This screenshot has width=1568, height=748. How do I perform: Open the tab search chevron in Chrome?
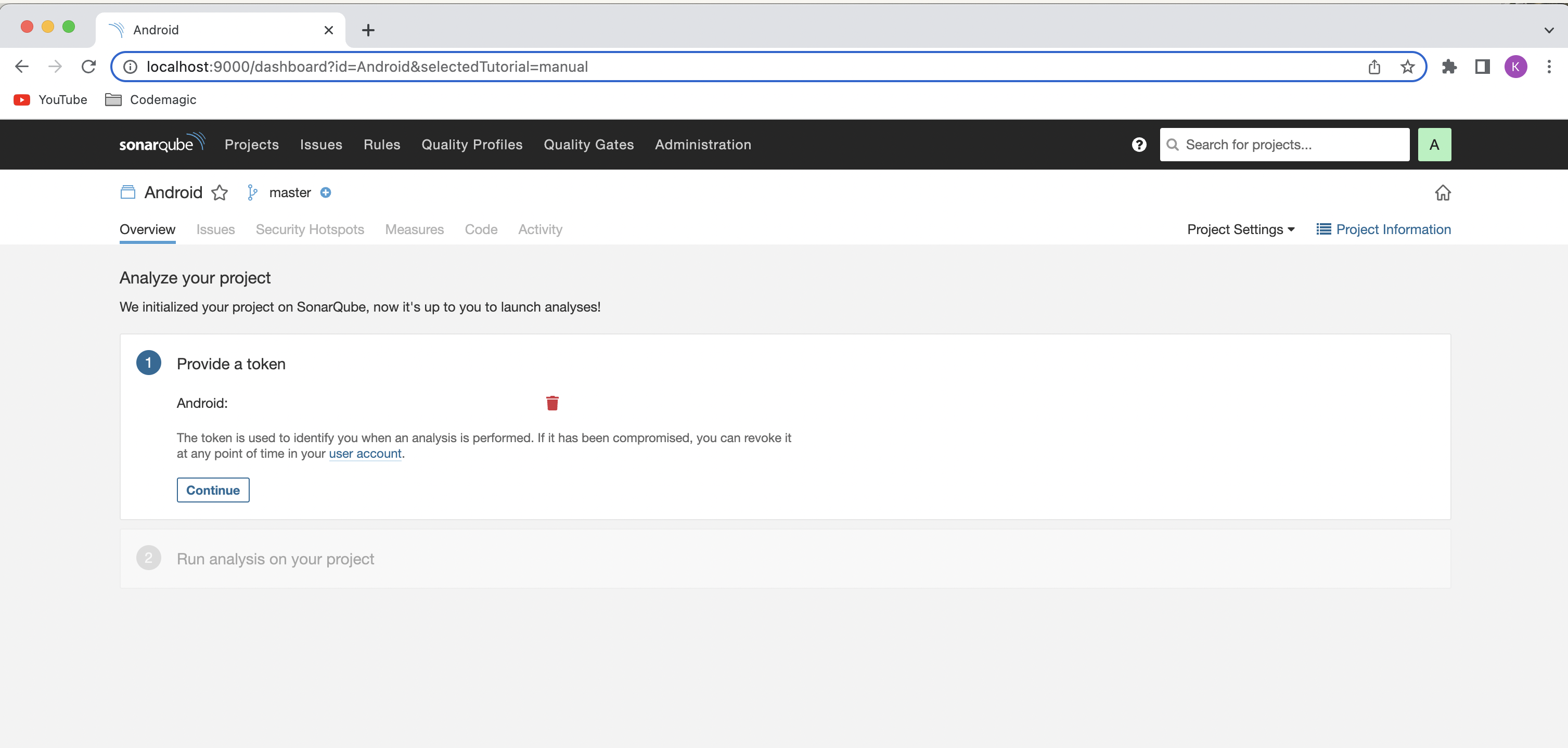pyautogui.click(x=1549, y=30)
